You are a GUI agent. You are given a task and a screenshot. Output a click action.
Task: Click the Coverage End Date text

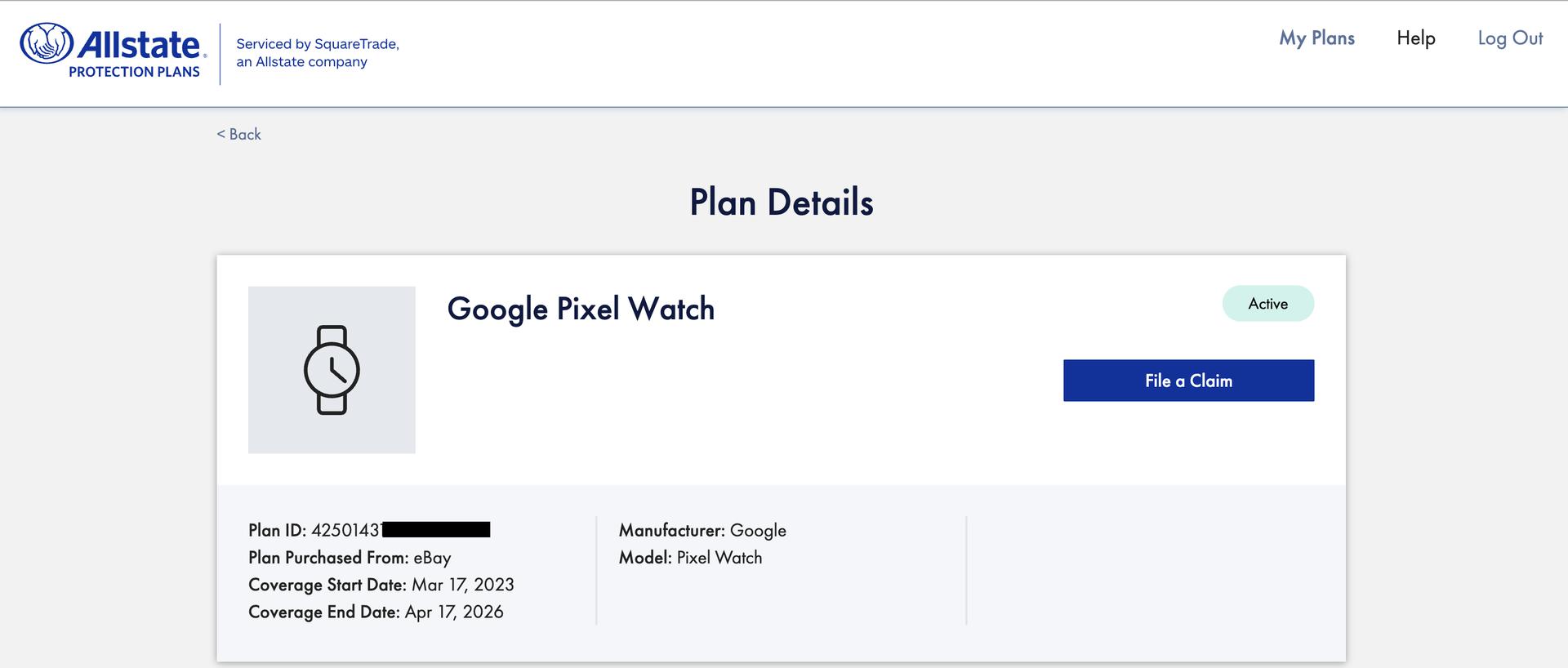click(376, 612)
